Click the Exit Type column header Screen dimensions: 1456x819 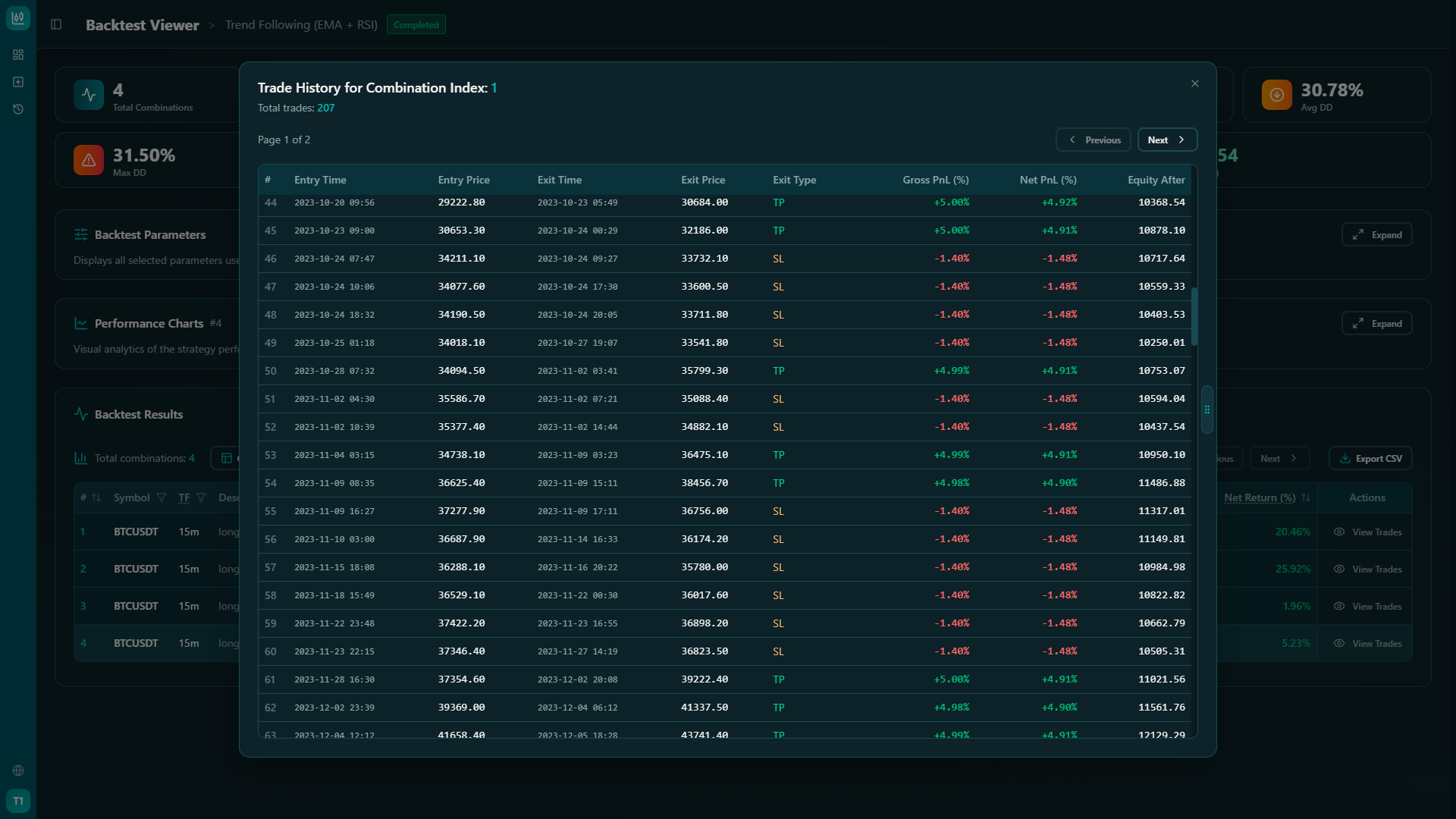click(x=795, y=180)
